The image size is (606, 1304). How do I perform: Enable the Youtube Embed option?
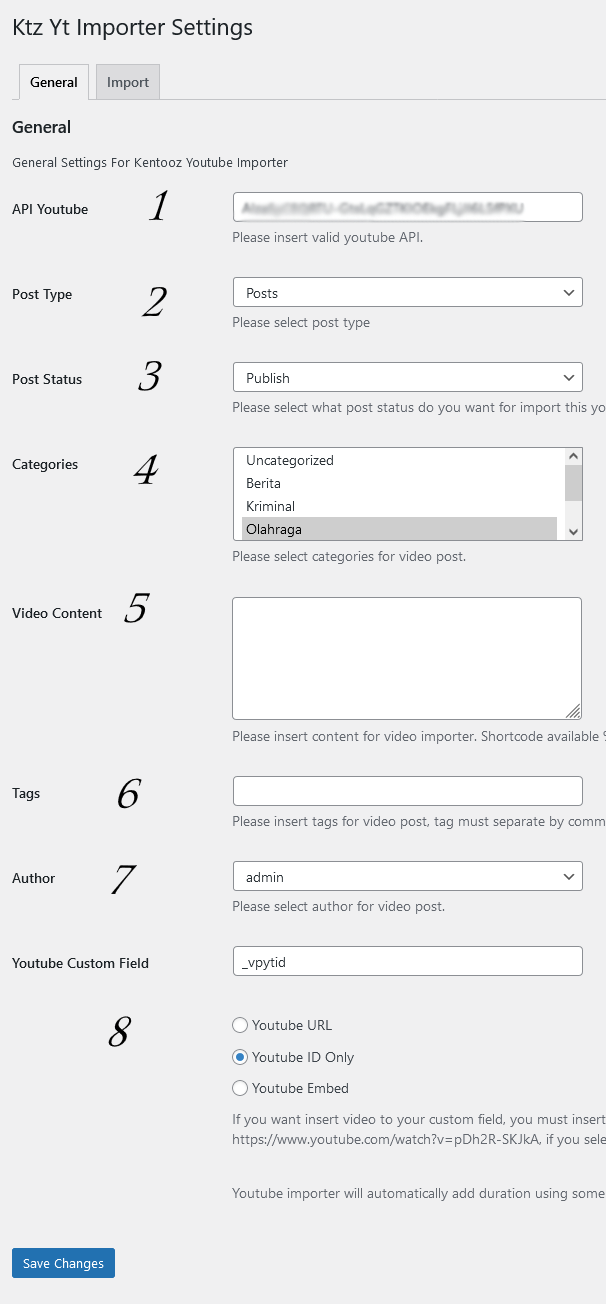pyautogui.click(x=240, y=1088)
